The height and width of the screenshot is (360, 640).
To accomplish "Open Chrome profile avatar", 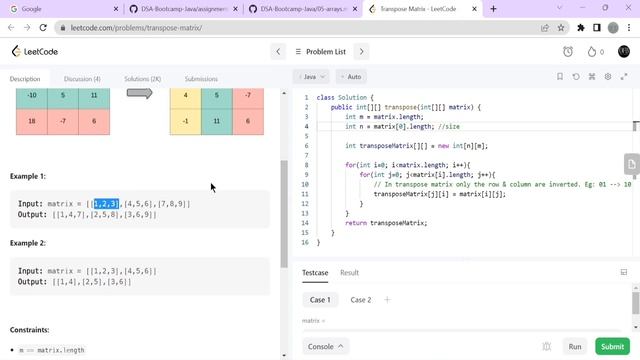I will [x=613, y=28].
